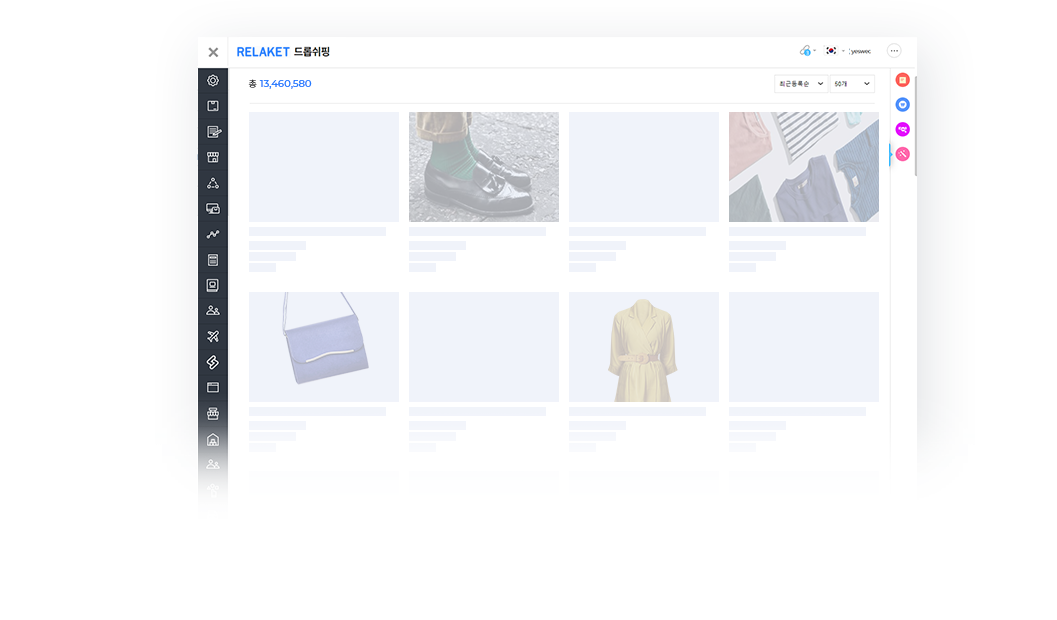Open the black leather shoe product thumbnail
Screen dimensions: 1057x620
click(483, 165)
